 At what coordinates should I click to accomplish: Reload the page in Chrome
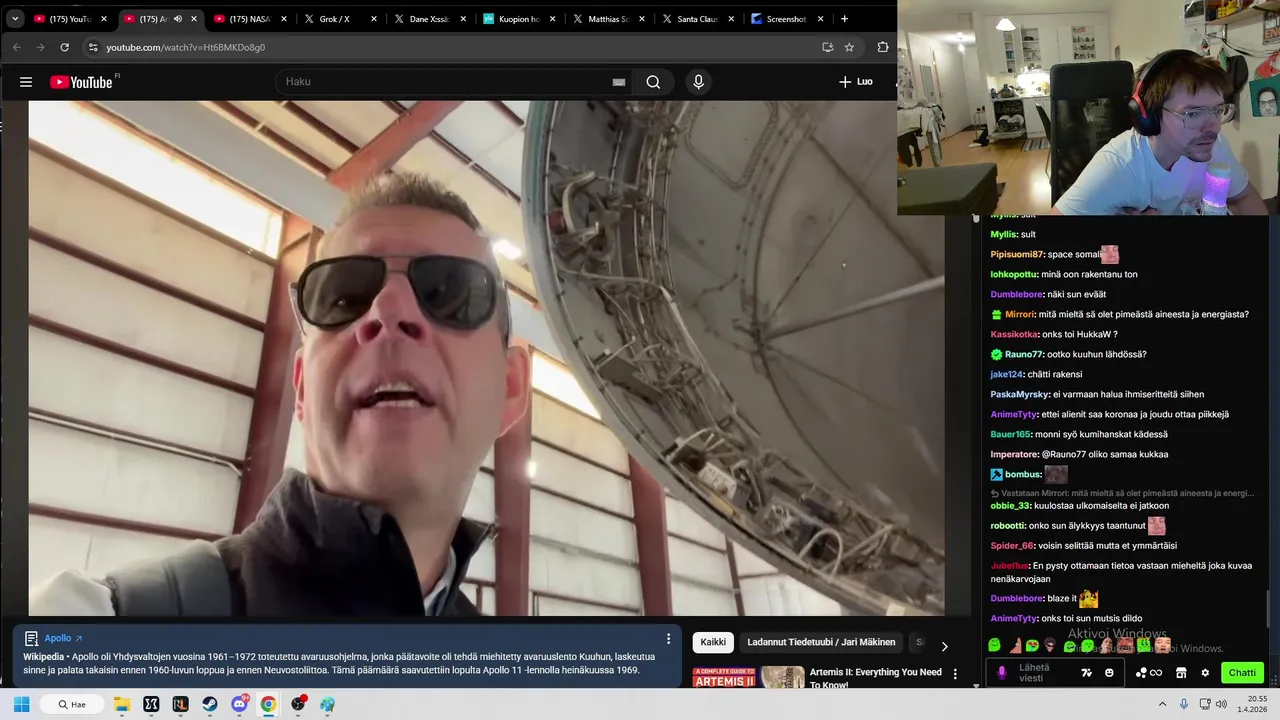coord(65,47)
